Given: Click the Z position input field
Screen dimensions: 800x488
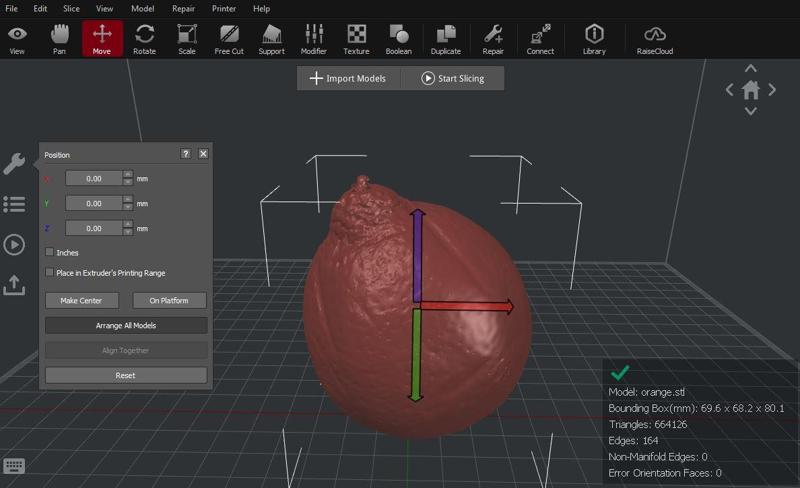Looking at the screenshot, I should [x=94, y=228].
